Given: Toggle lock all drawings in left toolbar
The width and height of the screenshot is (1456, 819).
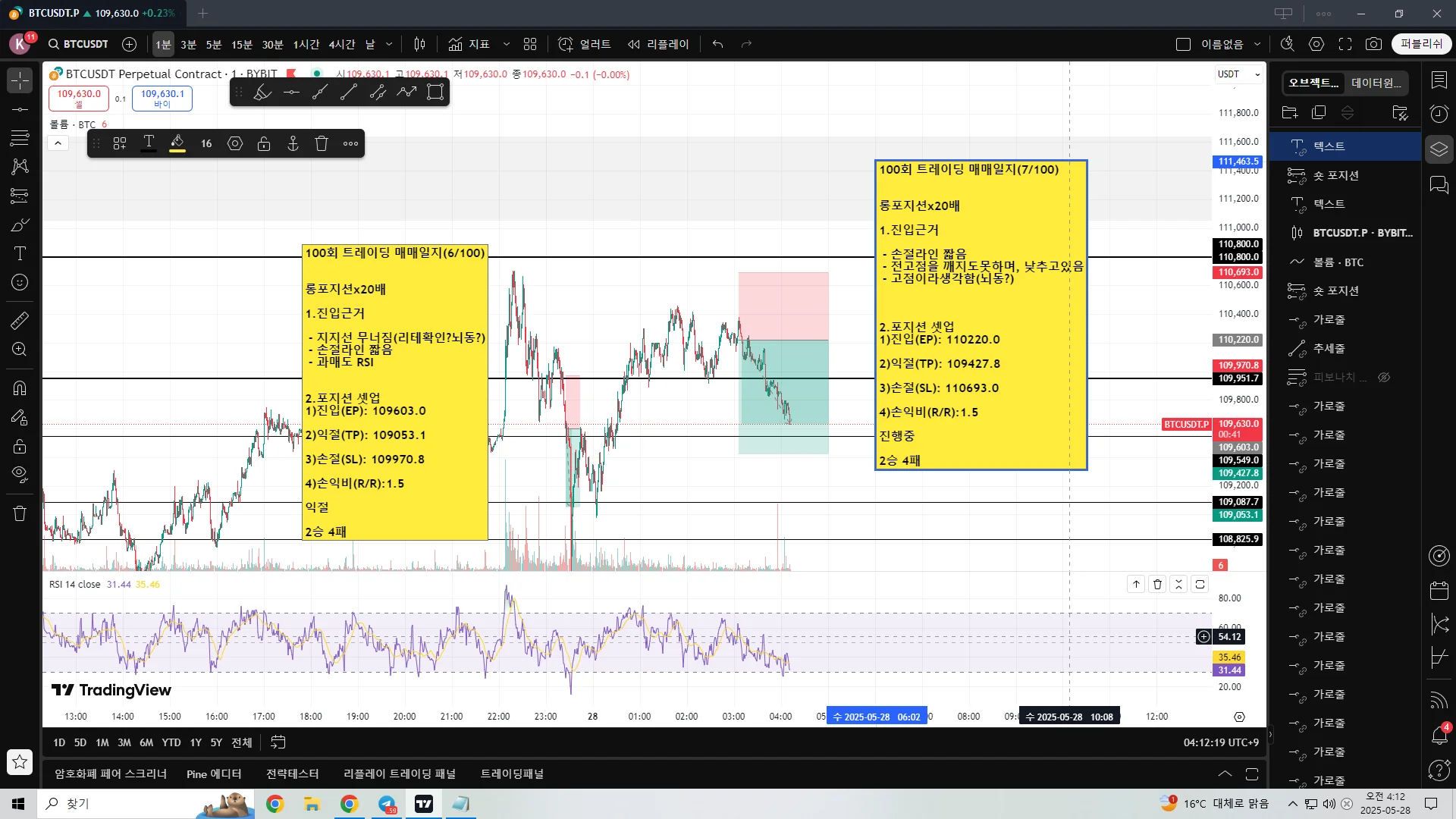Looking at the screenshot, I should pyautogui.click(x=20, y=446).
